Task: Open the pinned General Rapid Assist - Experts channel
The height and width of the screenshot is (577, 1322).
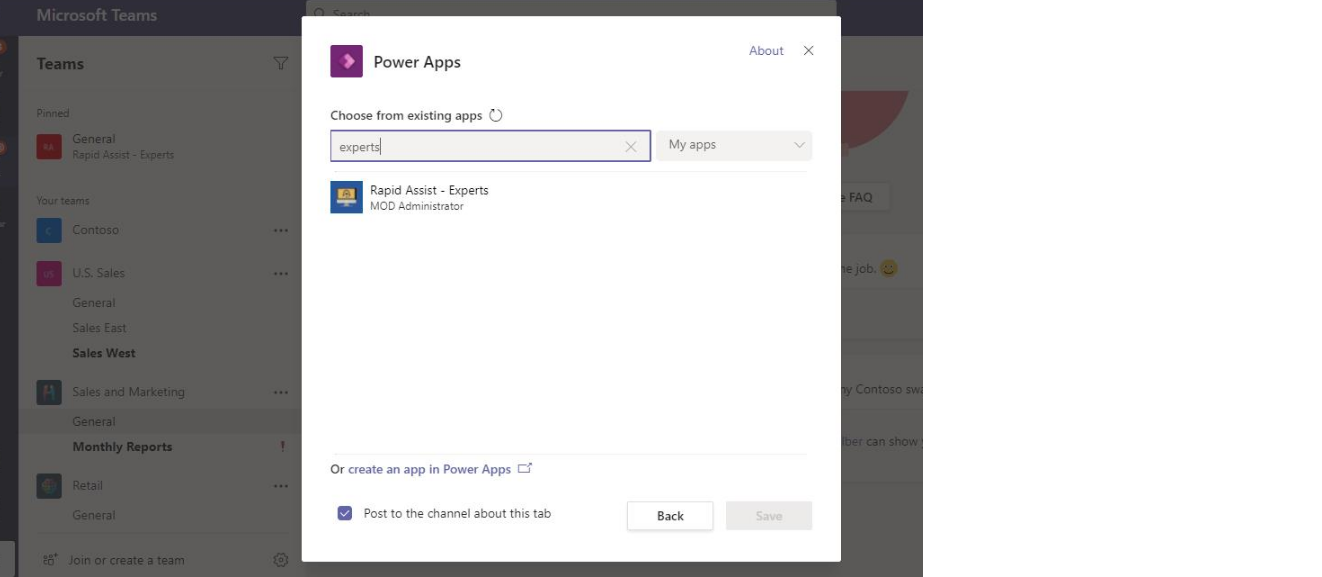Action: point(160,147)
